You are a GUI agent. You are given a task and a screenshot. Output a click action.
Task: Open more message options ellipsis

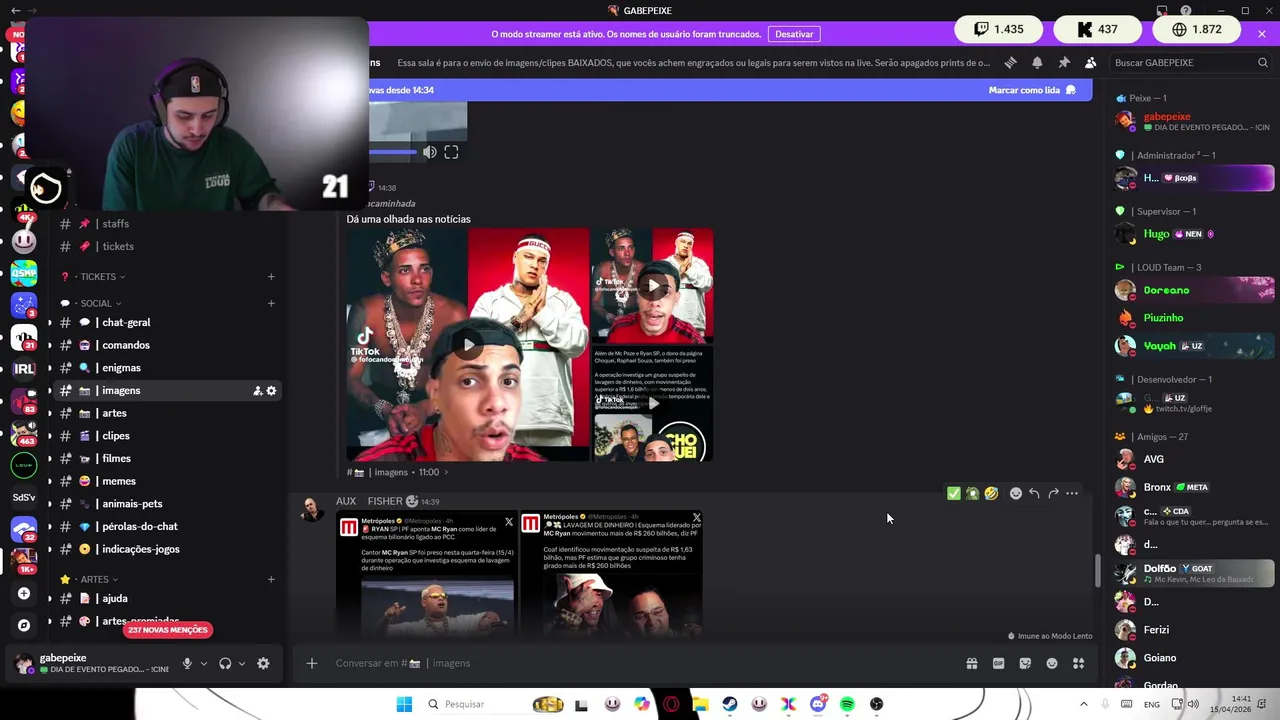[x=1072, y=493]
